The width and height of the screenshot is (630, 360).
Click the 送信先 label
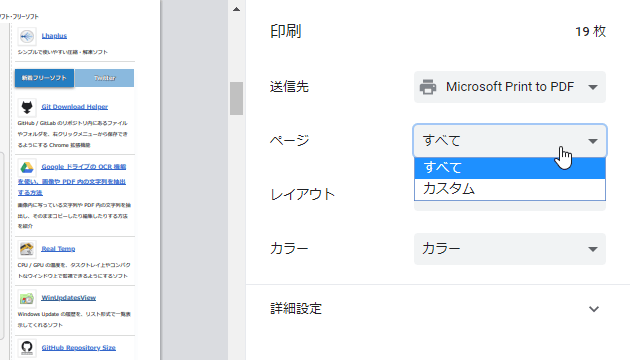pos(289,87)
